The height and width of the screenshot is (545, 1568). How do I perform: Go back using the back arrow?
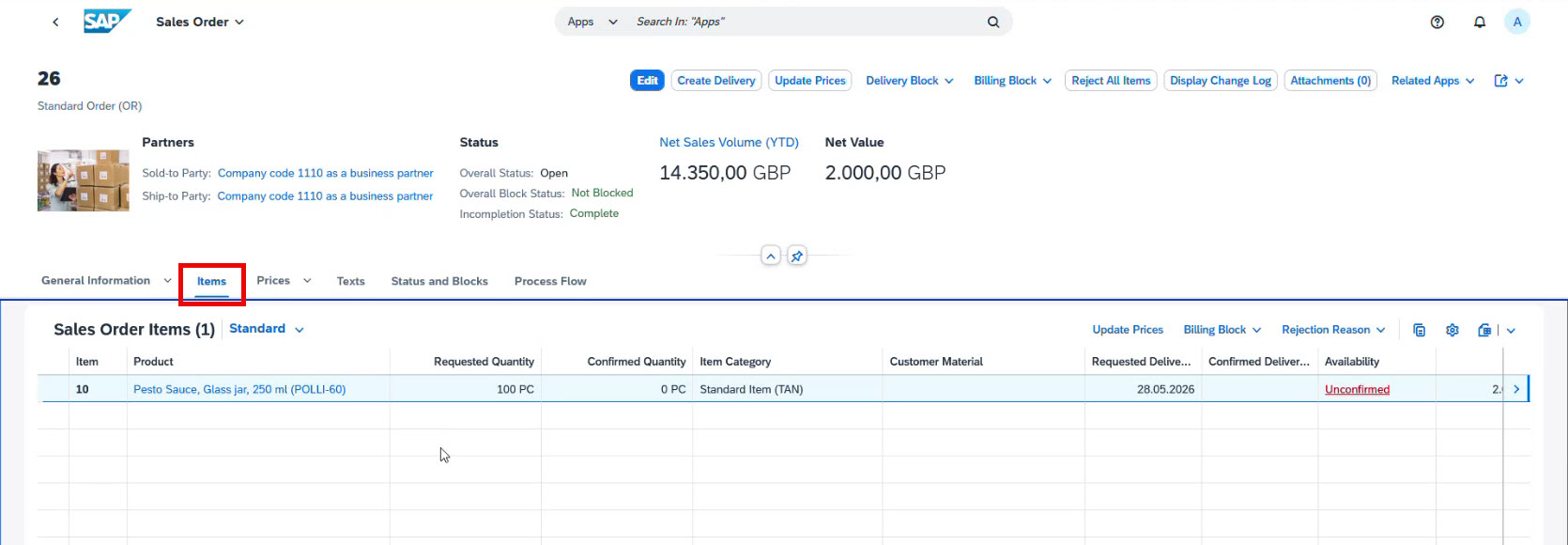coord(55,22)
